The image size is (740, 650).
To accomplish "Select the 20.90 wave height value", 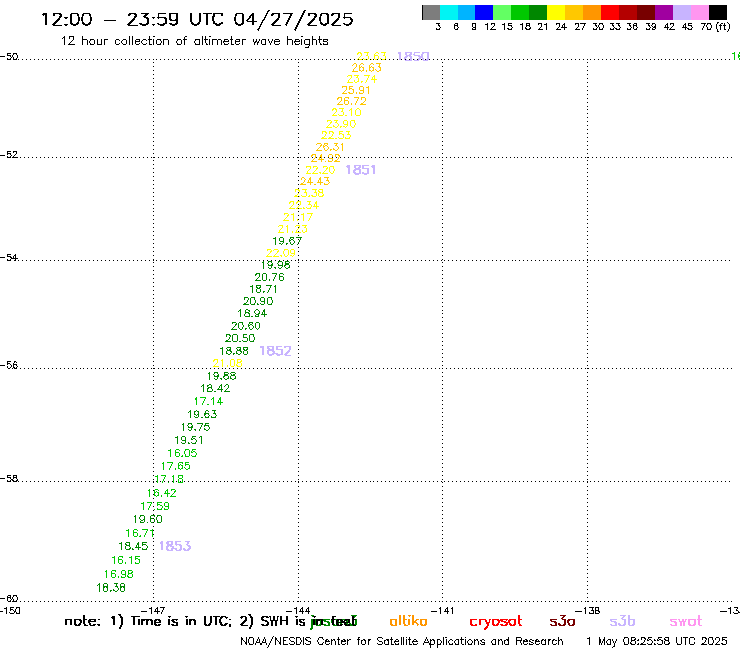I will click(x=258, y=301).
